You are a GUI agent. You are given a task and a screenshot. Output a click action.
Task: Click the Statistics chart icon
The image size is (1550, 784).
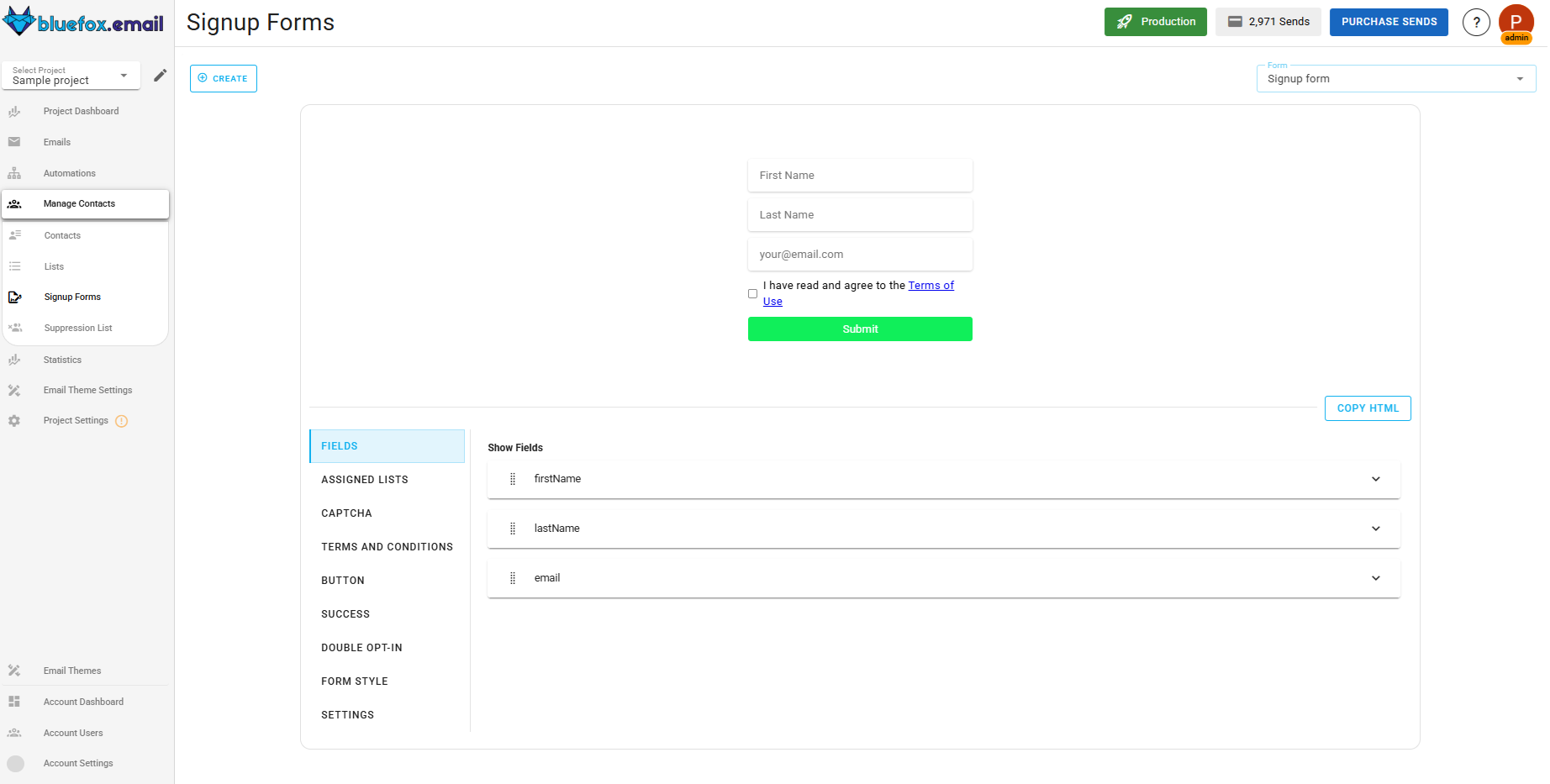click(x=14, y=359)
